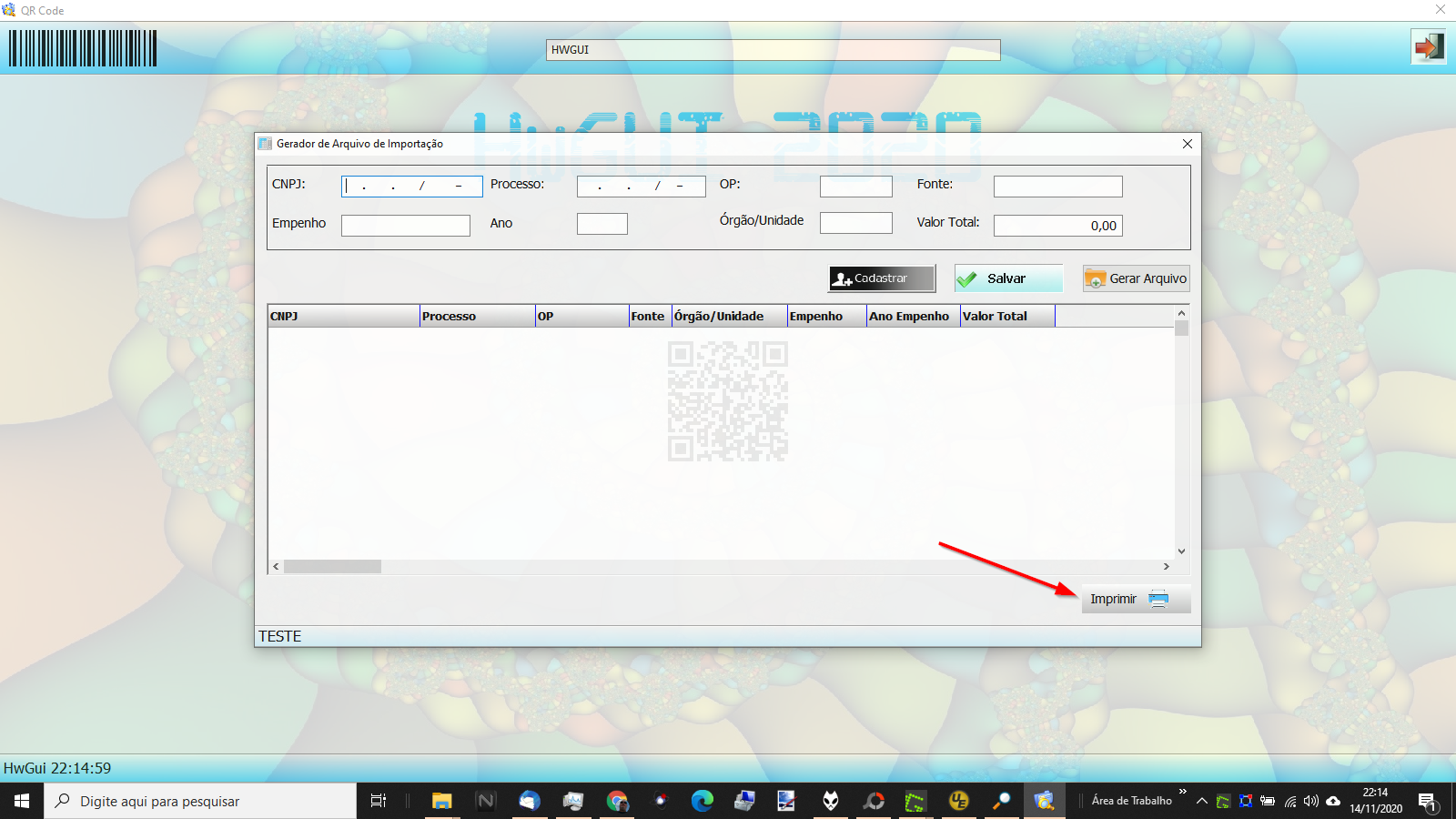Open the volume control in system tray

pos(1311,801)
